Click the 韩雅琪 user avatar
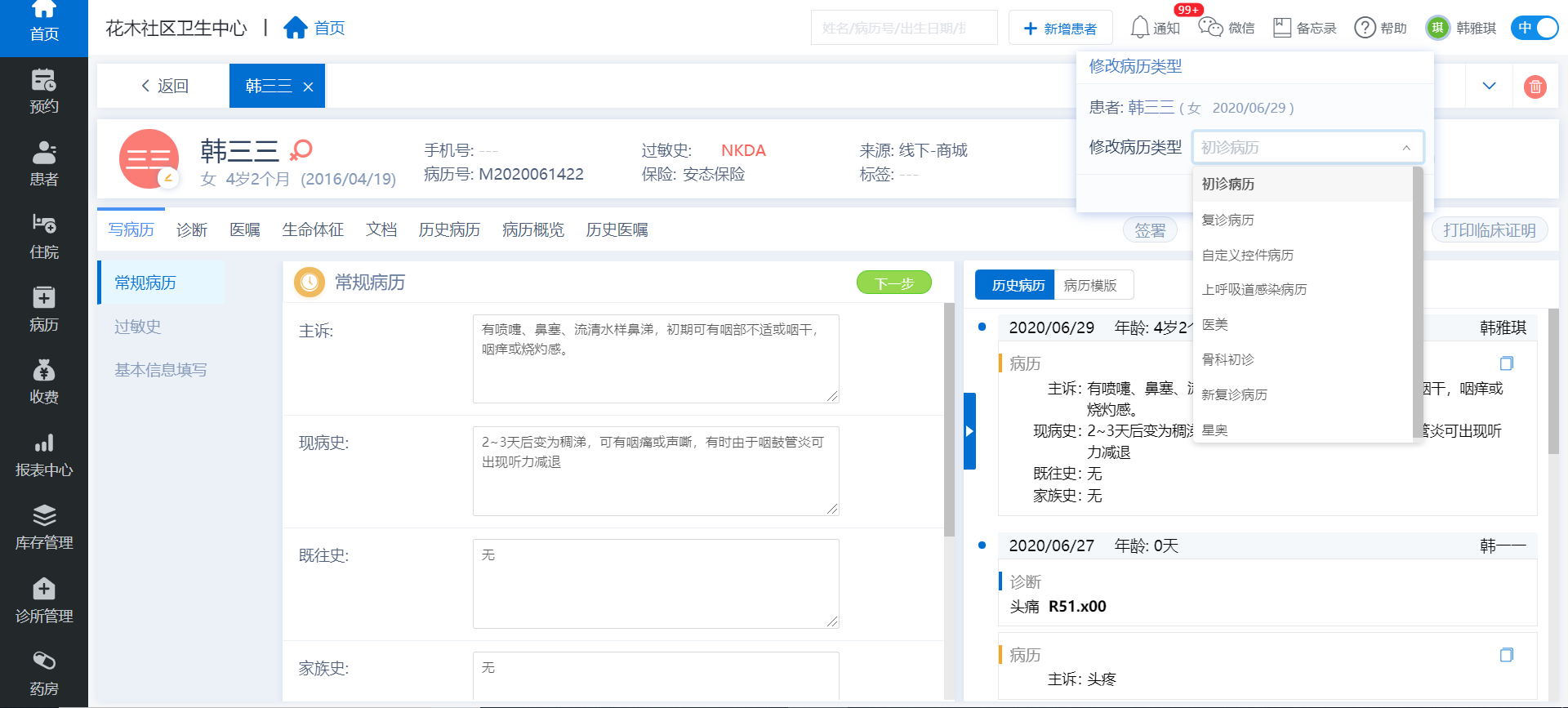The image size is (1568, 708). (1437, 28)
